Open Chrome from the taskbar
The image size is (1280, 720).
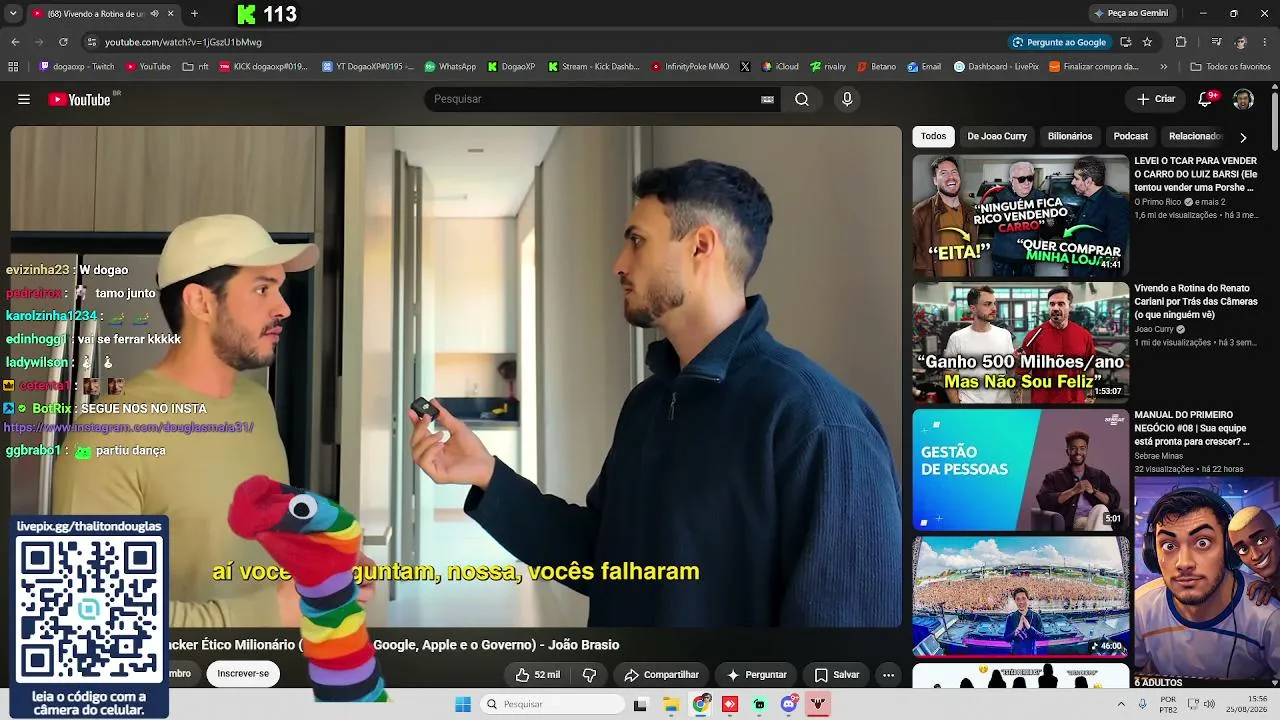click(701, 704)
